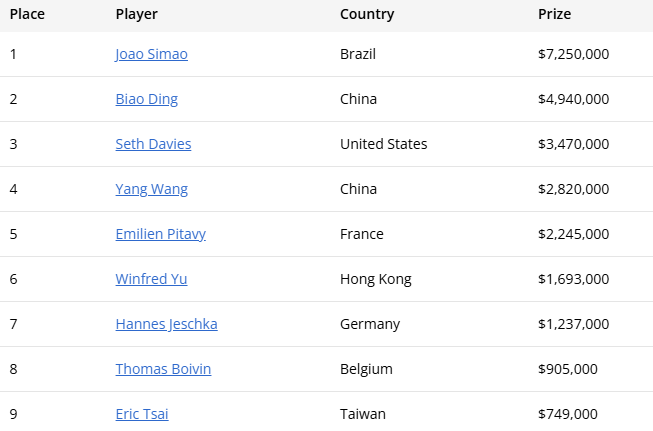653x431 pixels.
Task: Open the Winfred Yu link
Action: pos(151,279)
